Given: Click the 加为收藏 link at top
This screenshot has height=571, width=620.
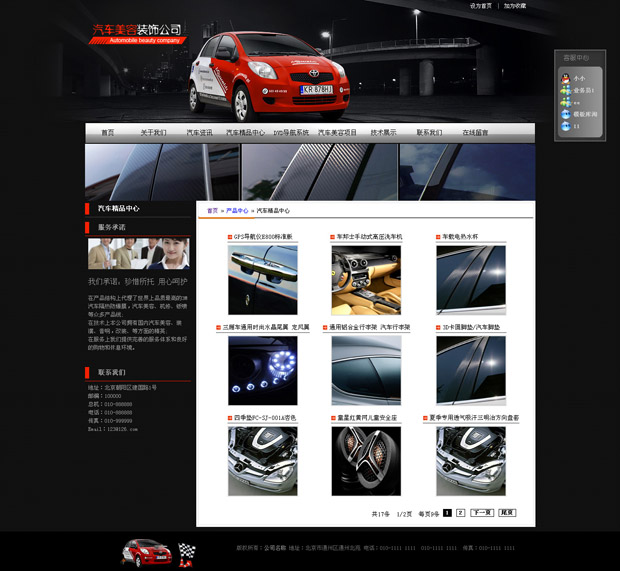Looking at the screenshot, I should 515,6.
